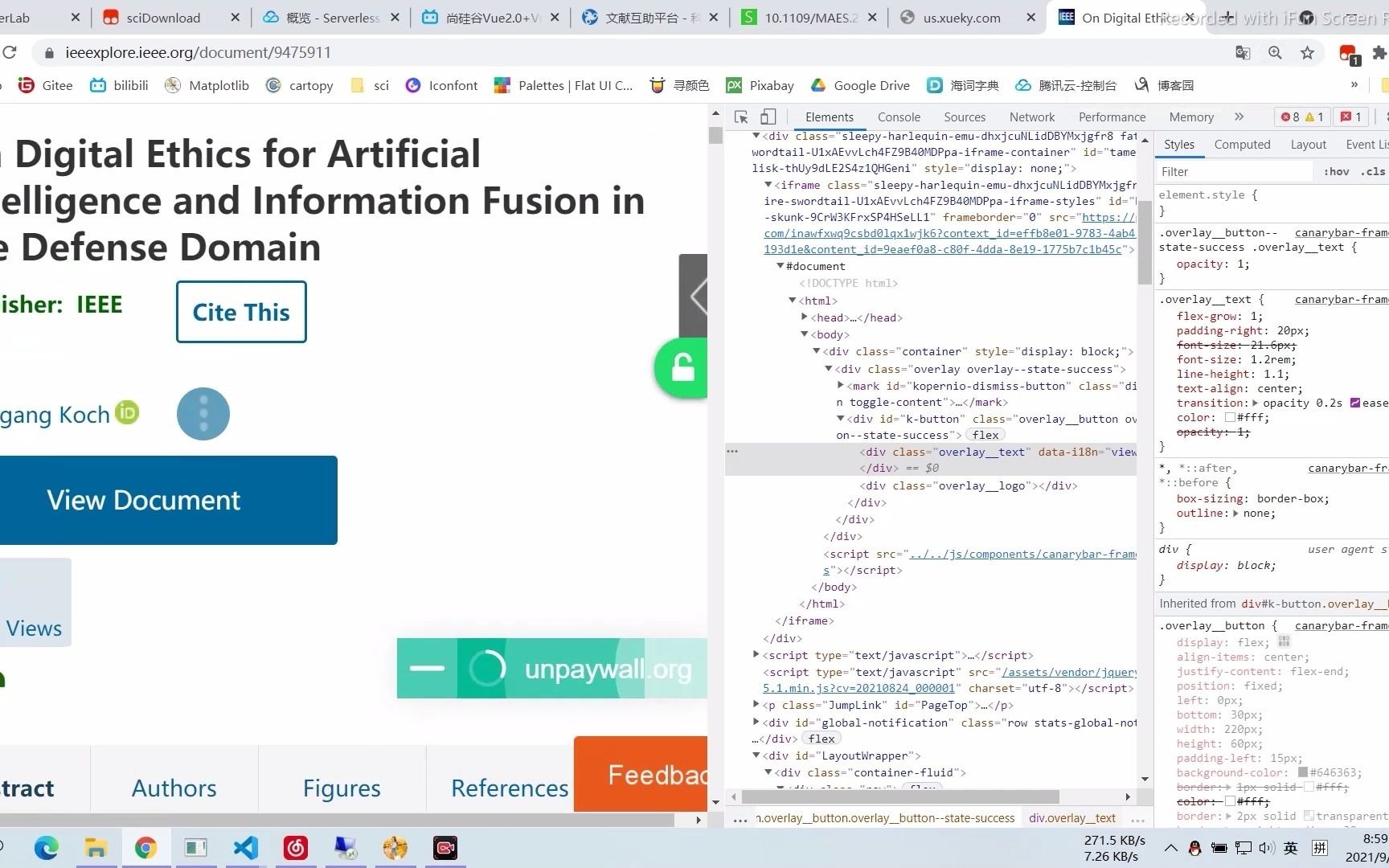The image size is (1389, 868).
Task: Toggle the .cls class editor button
Action: [1373, 171]
